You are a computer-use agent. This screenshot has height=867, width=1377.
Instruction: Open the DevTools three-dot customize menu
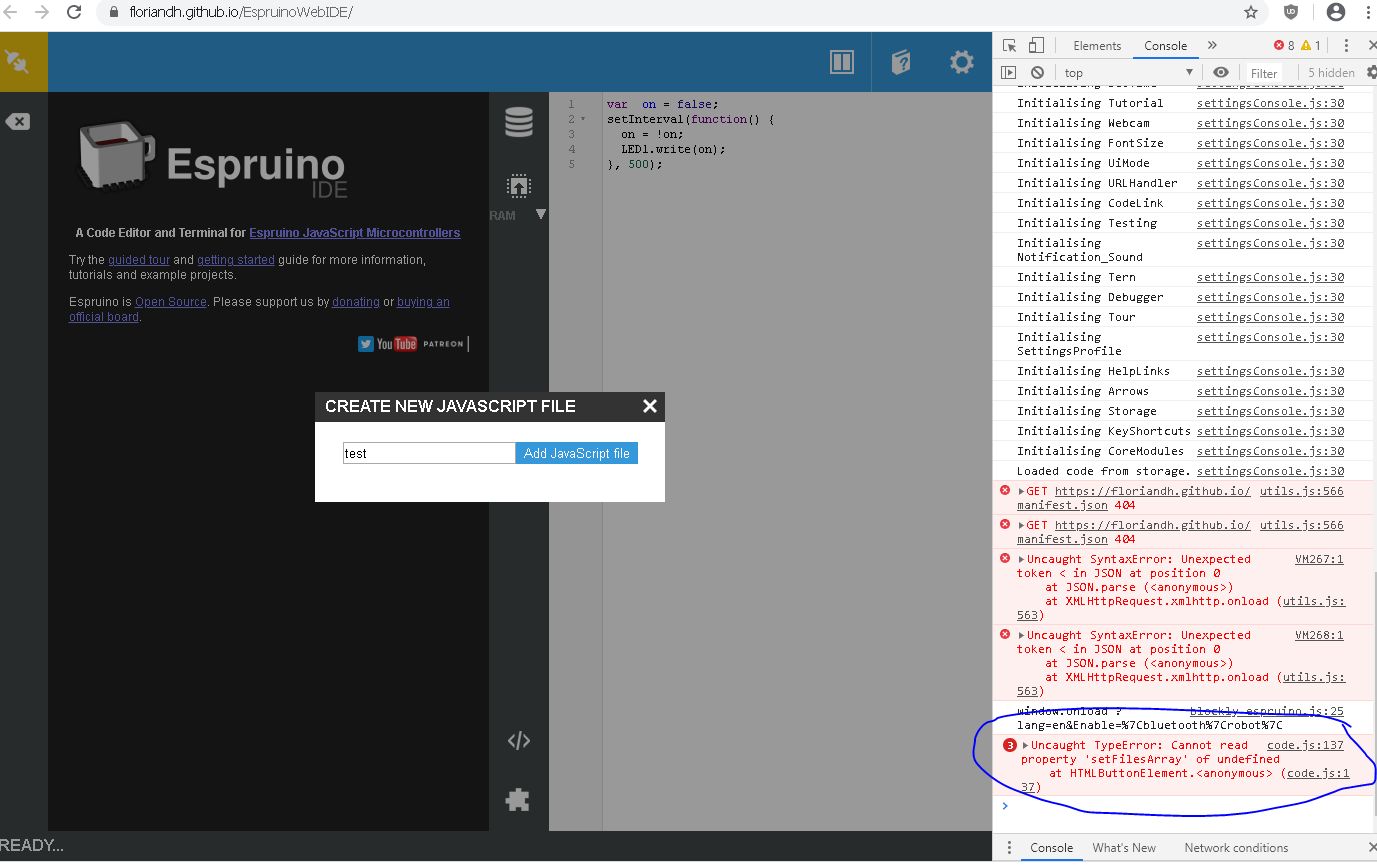[1347, 45]
